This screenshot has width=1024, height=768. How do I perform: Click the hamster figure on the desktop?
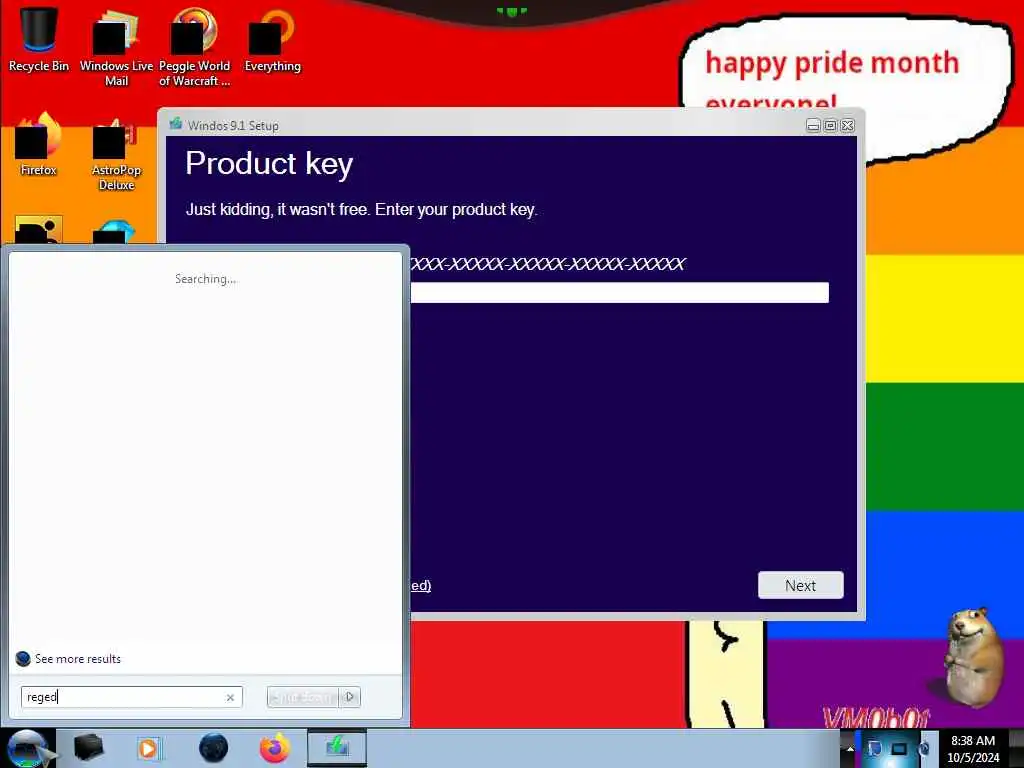[975, 656]
